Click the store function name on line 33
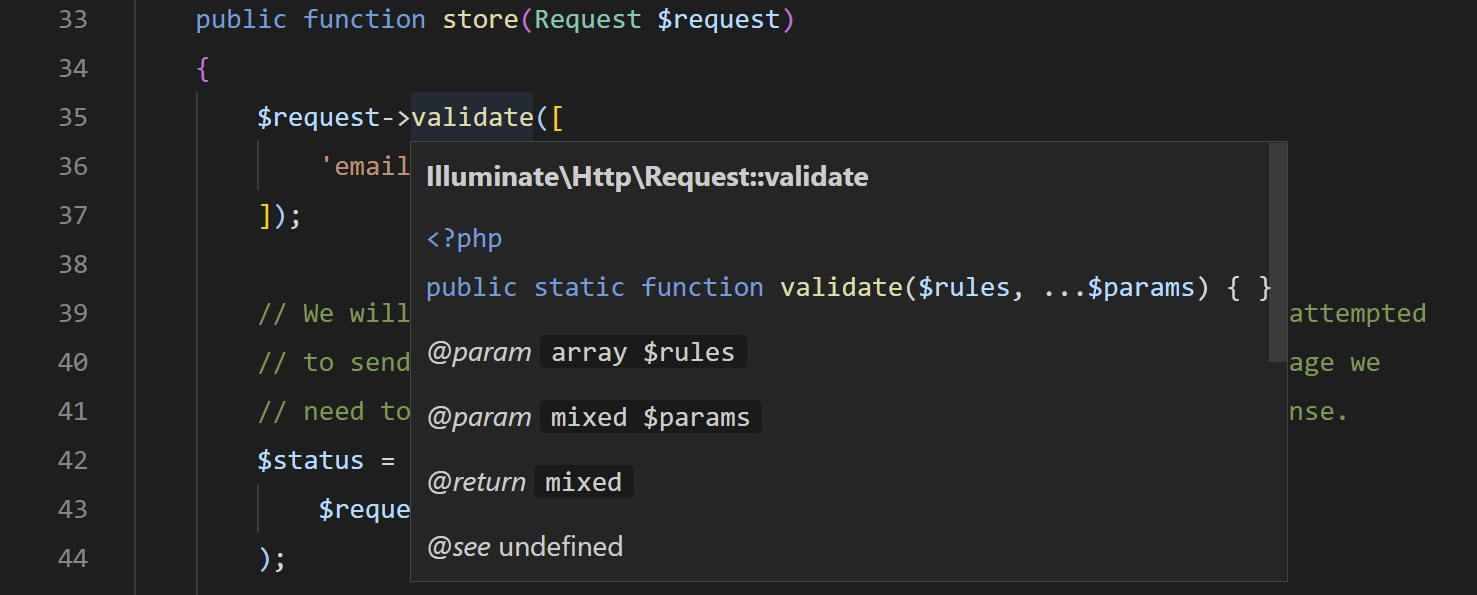This screenshot has height=595, width=1477. click(480, 18)
